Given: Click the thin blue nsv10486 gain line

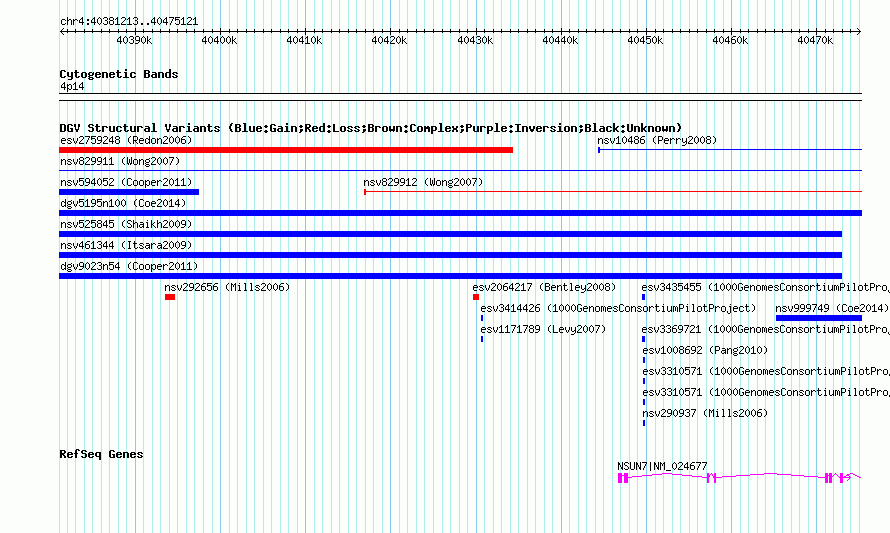Looking at the screenshot, I should [730, 150].
